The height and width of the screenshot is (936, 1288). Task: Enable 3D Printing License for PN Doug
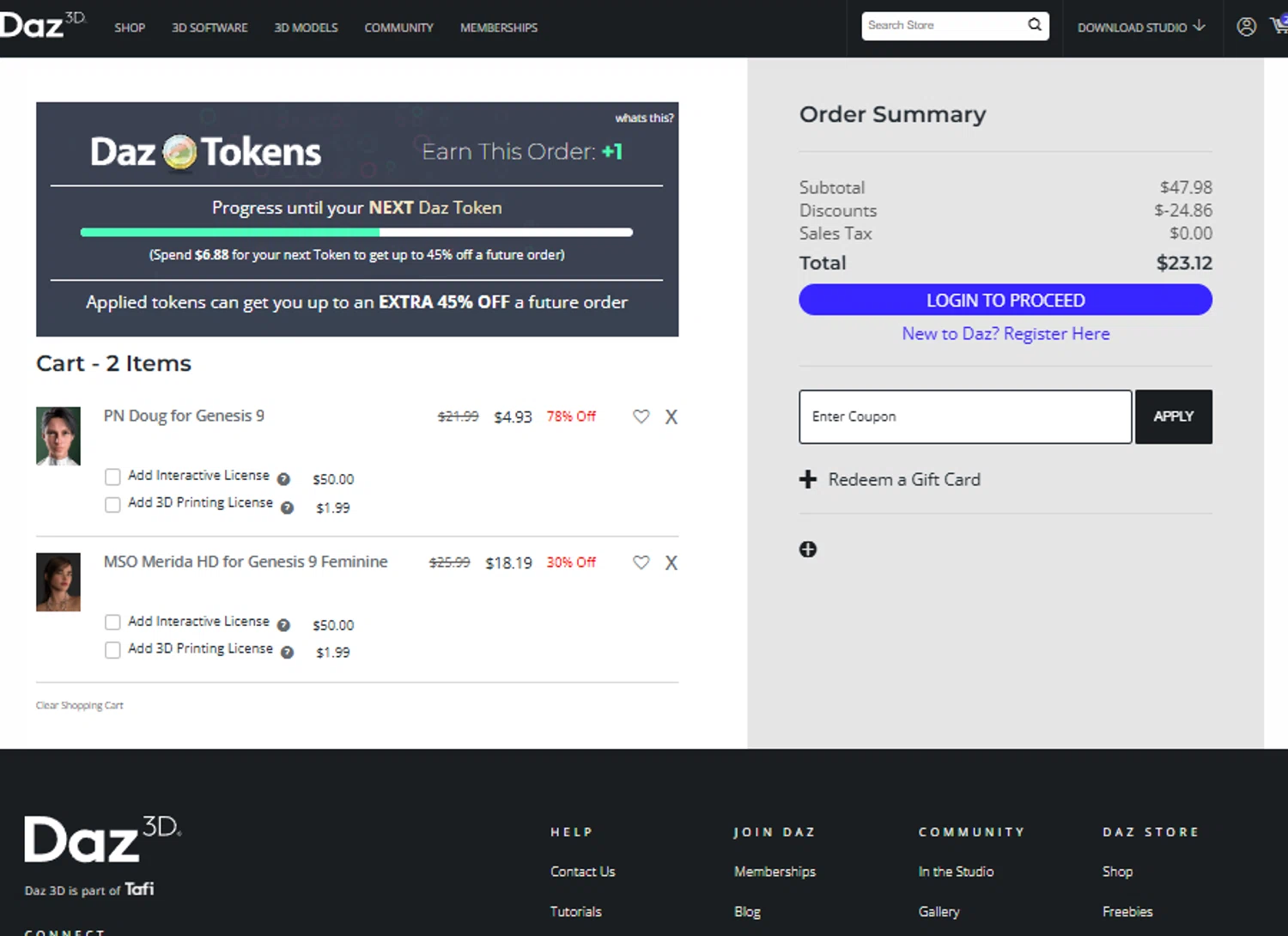[x=112, y=504]
